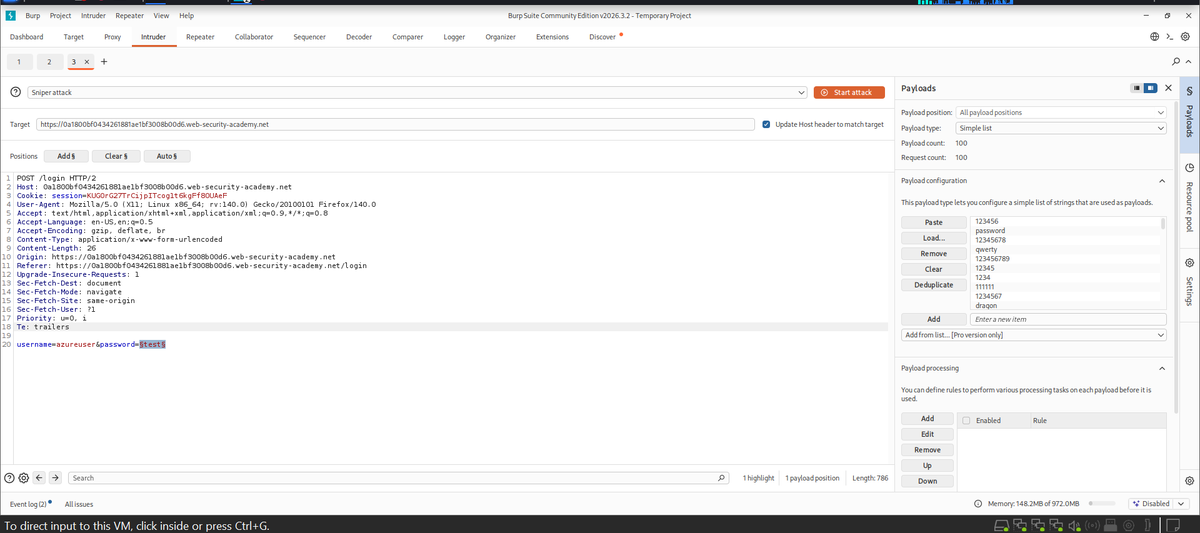Toggle the Enabled rule checkbox header

pyautogui.click(x=966, y=420)
